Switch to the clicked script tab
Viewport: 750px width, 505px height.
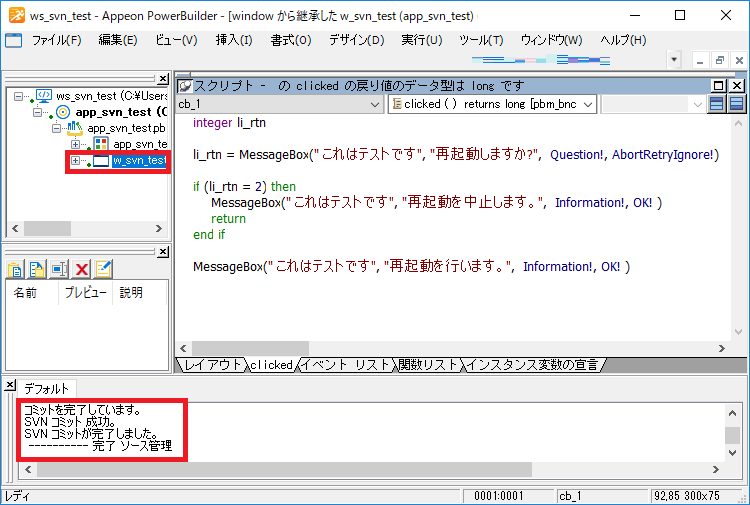coord(271,365)
